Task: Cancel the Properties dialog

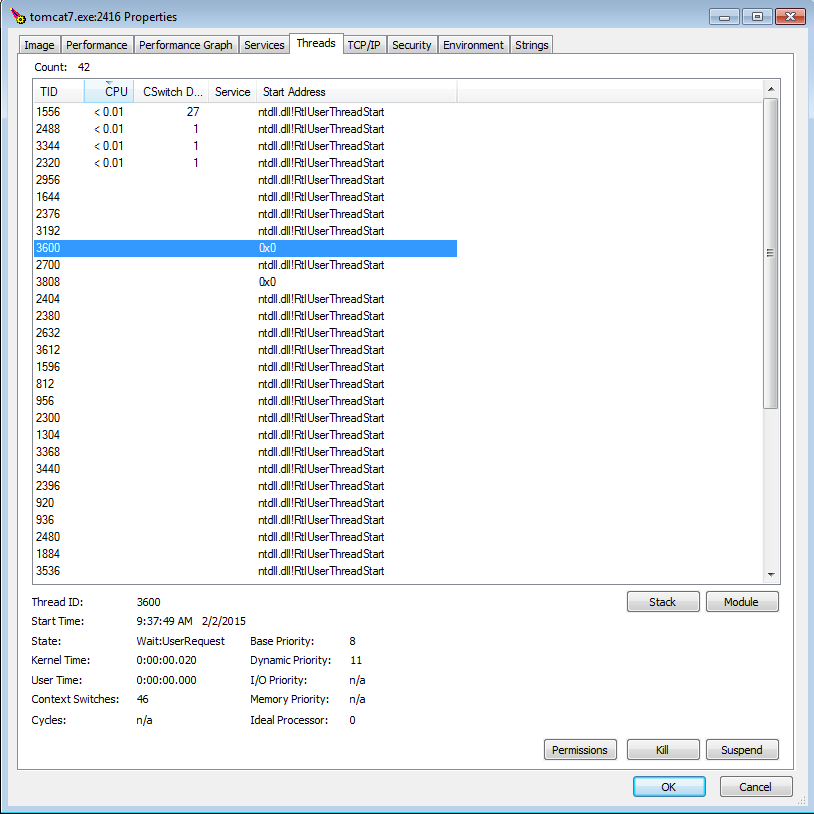Action: (756, 786)
